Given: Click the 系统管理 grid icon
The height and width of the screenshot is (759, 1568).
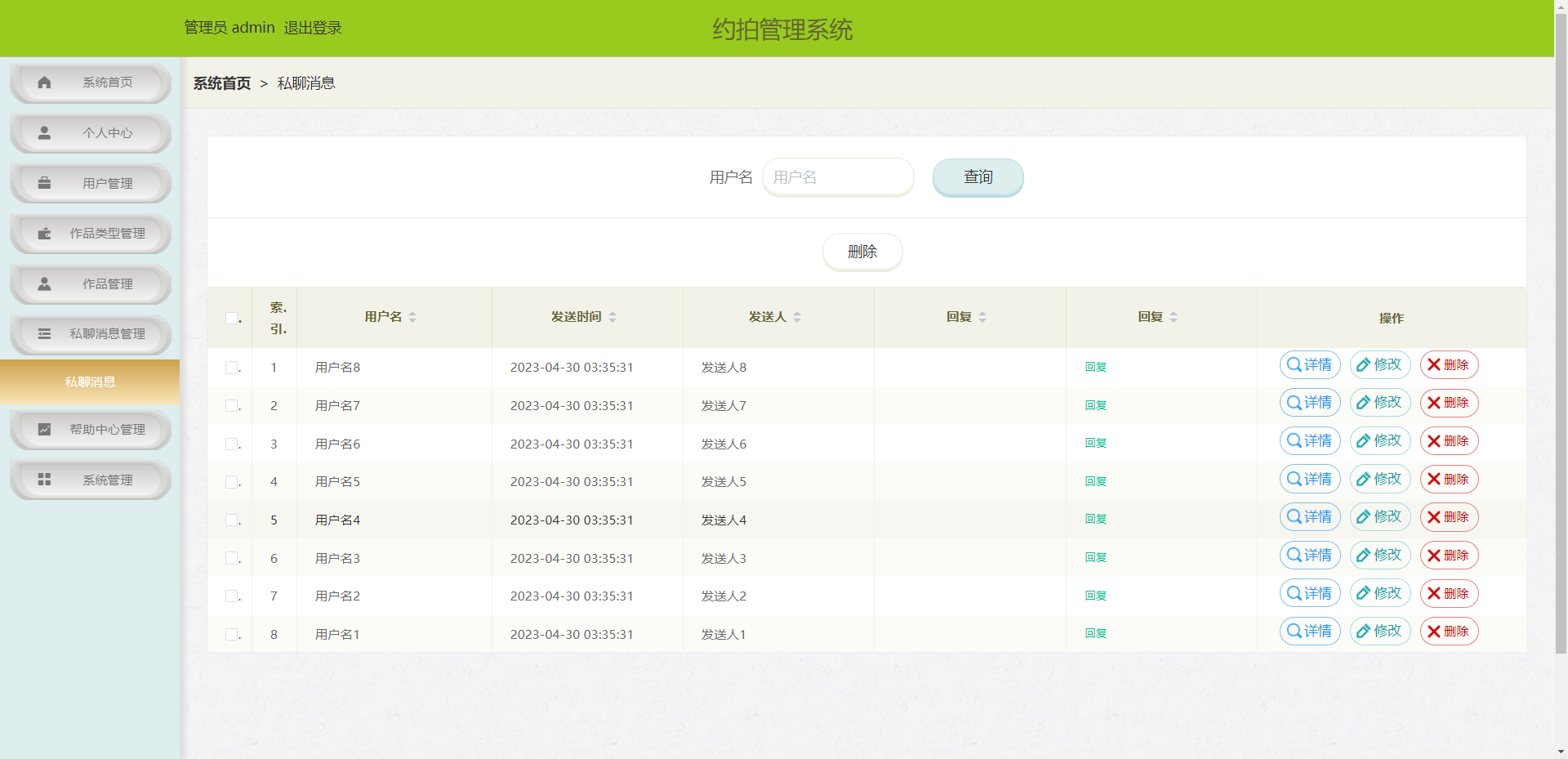Looking at the screenshot, I should point(45,480).
